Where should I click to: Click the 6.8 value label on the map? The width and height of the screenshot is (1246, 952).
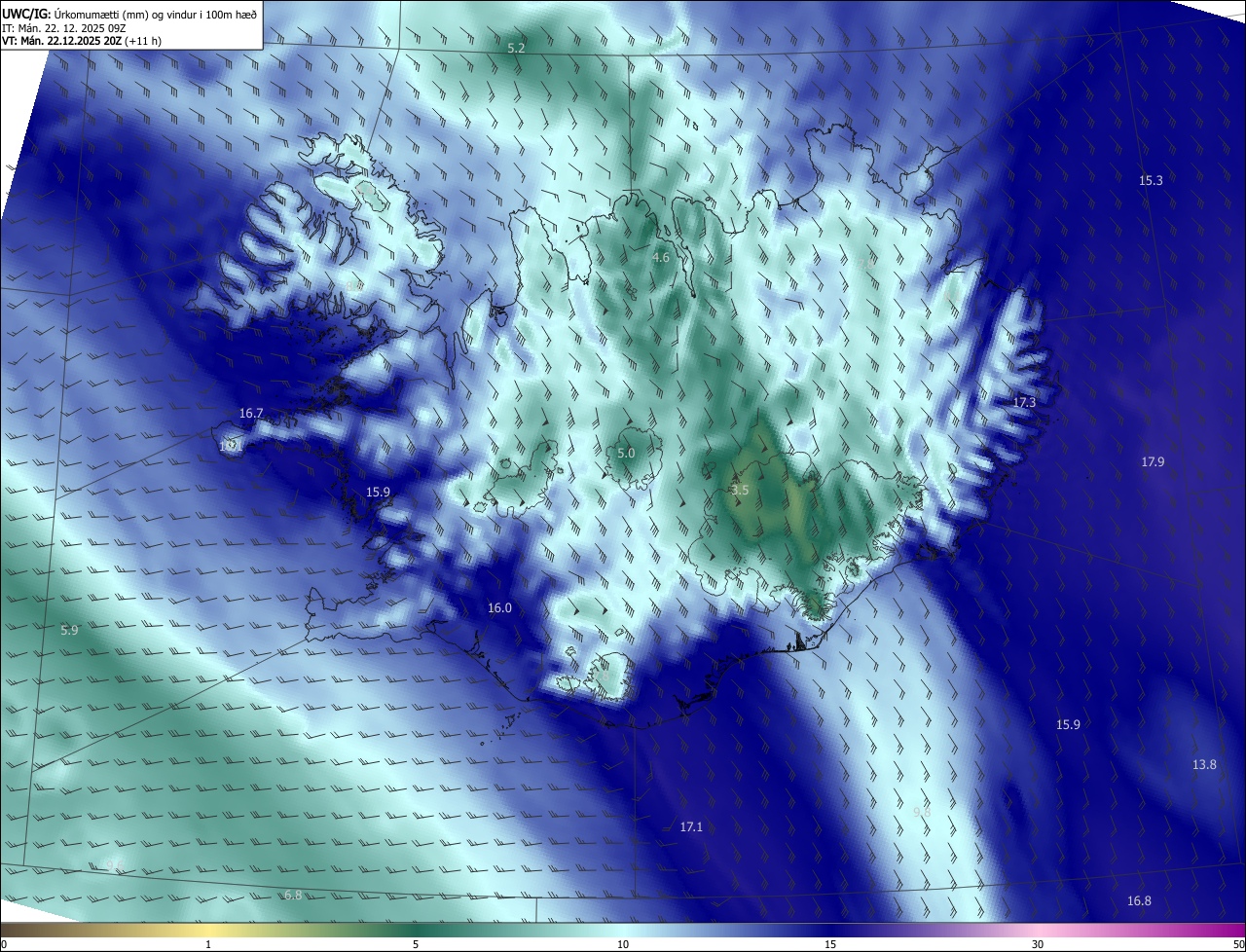tap(292, 895)
